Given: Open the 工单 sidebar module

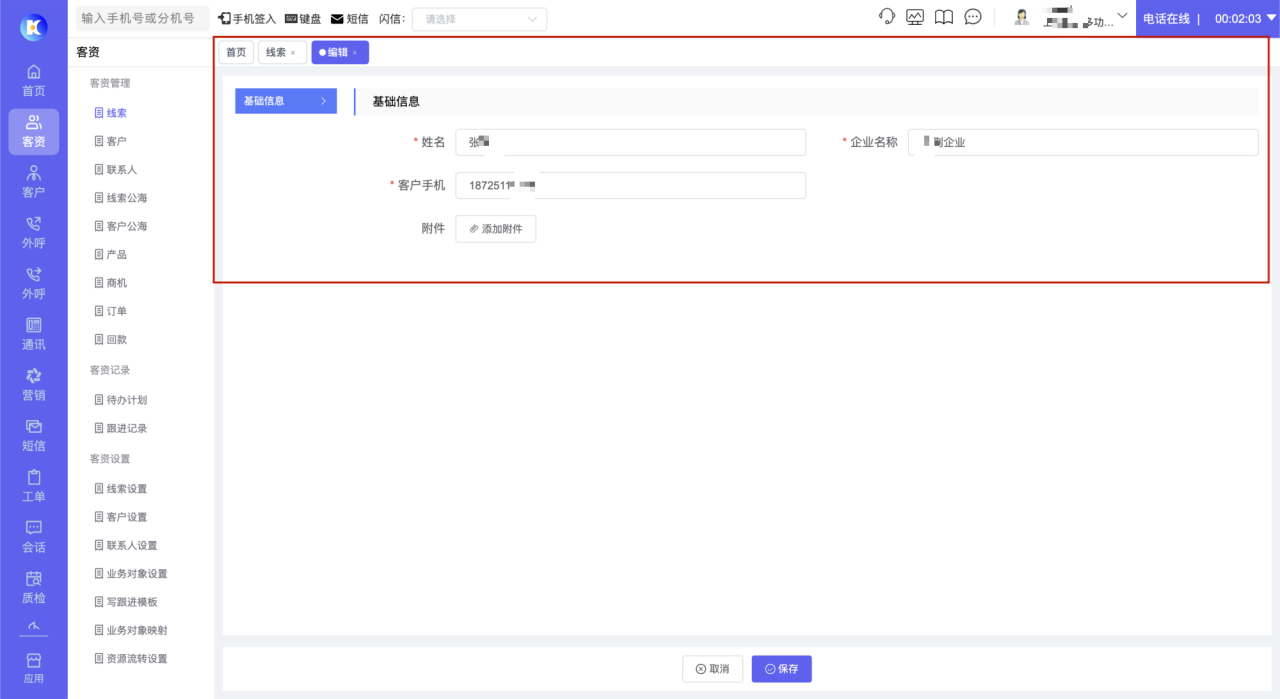Looking at the screenshot, I should coord(33,486).
